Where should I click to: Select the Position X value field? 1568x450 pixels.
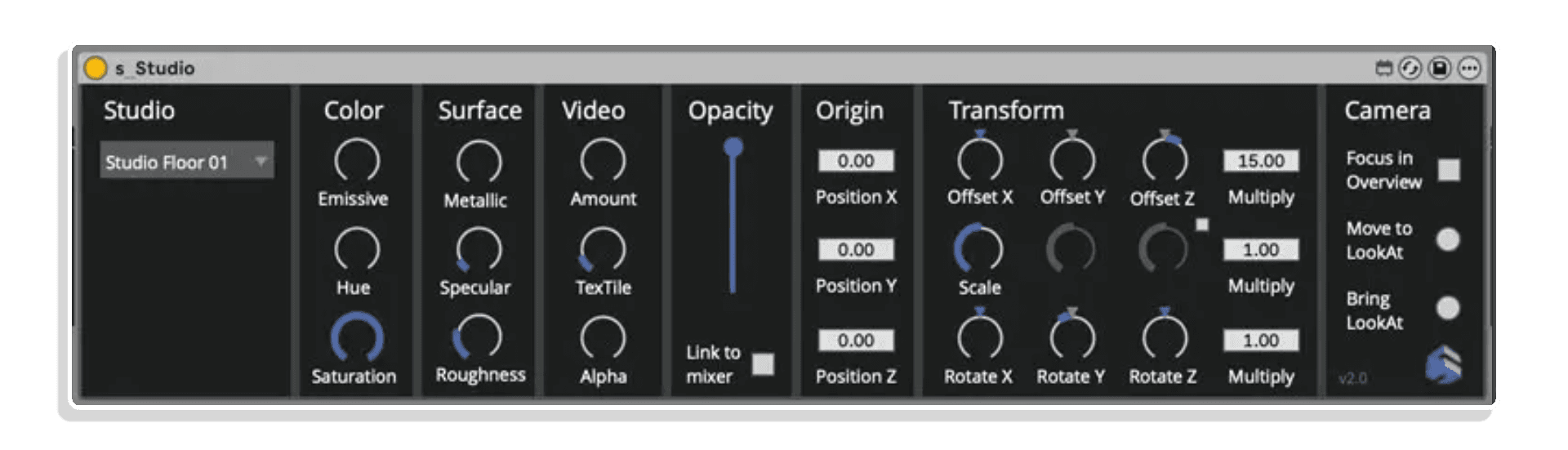click(856, 161)
